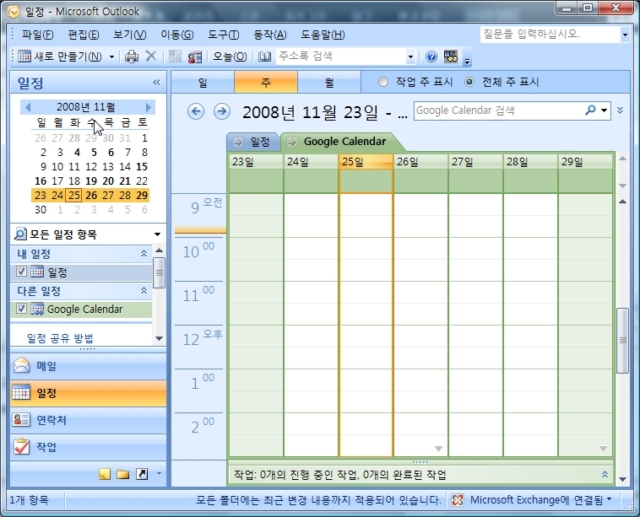The height and width of the screenshot is (517, 640).
Task: Expand the help question box dropdown
Action: click(625, 35)
